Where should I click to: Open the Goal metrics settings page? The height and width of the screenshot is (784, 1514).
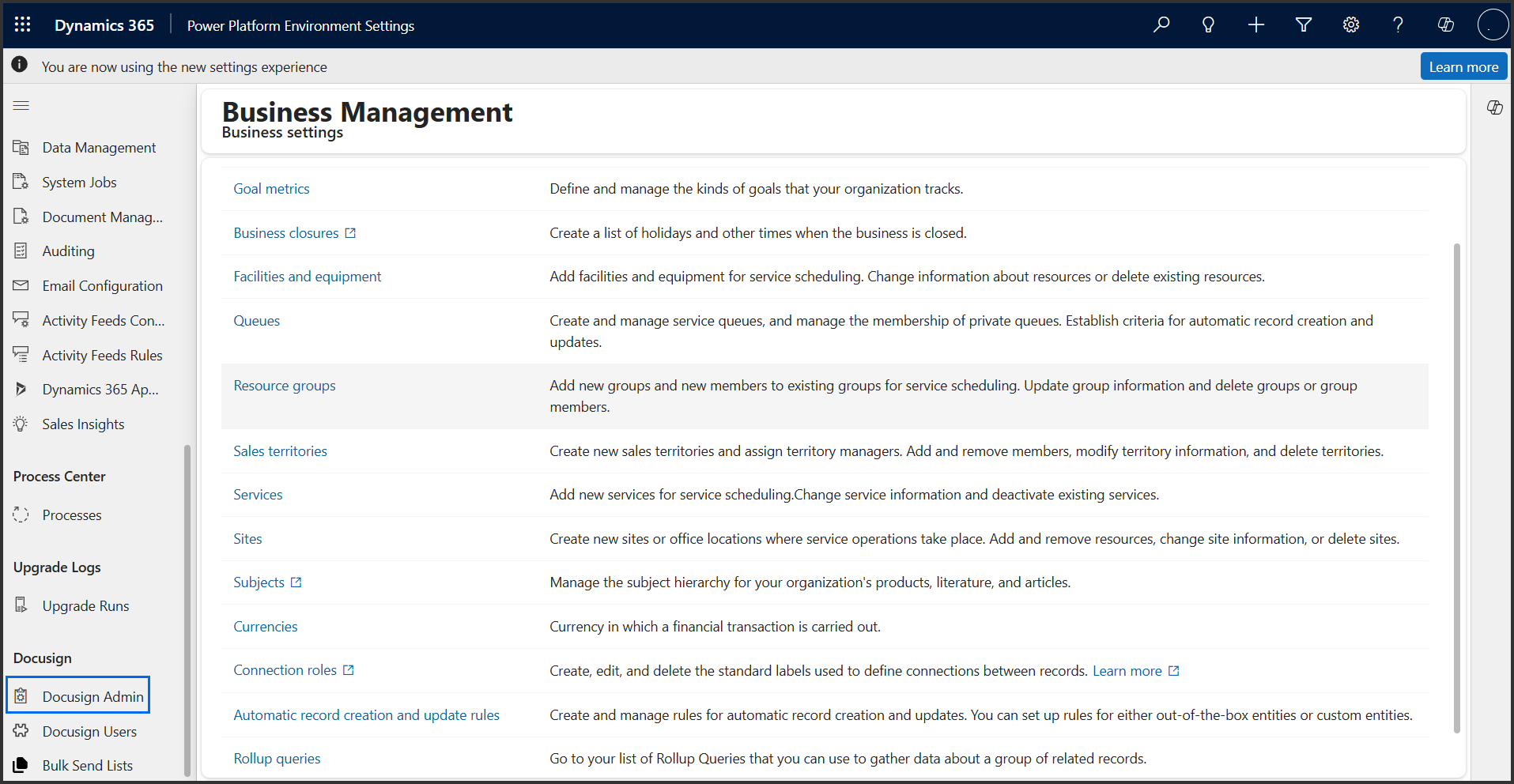tap(271, 188)
